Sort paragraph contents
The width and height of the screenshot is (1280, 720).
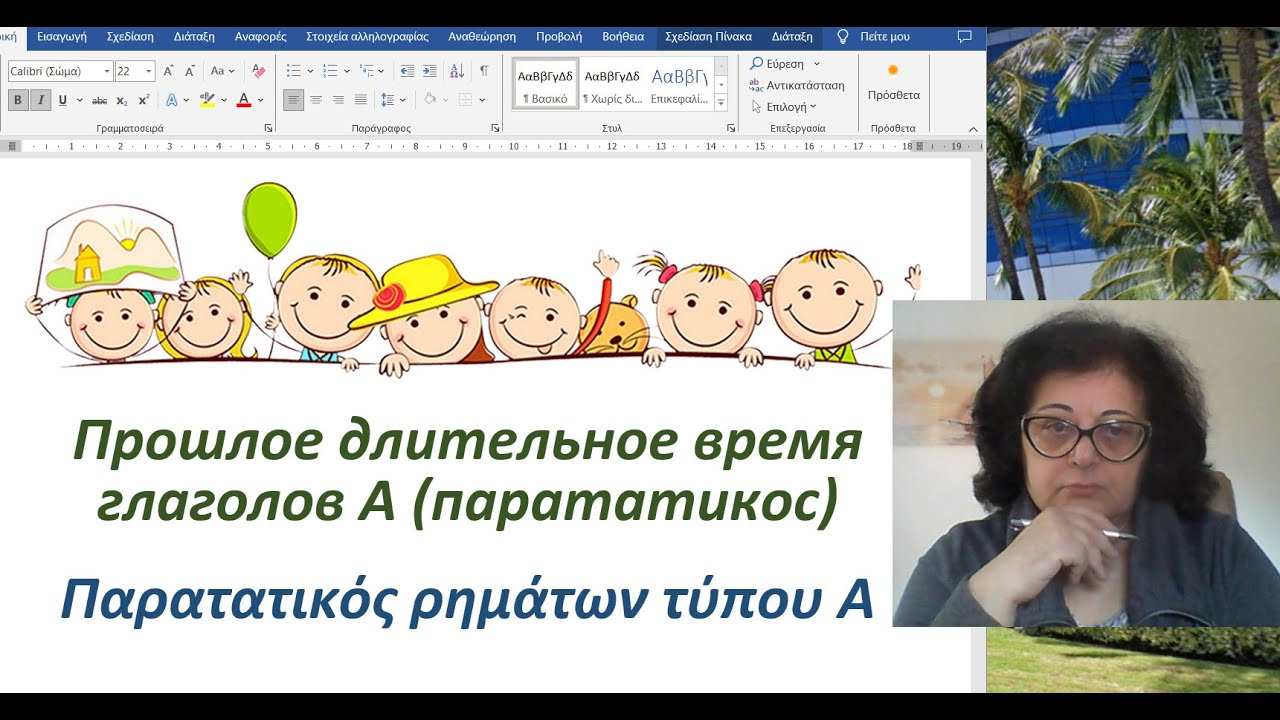(x=457, y=71)
